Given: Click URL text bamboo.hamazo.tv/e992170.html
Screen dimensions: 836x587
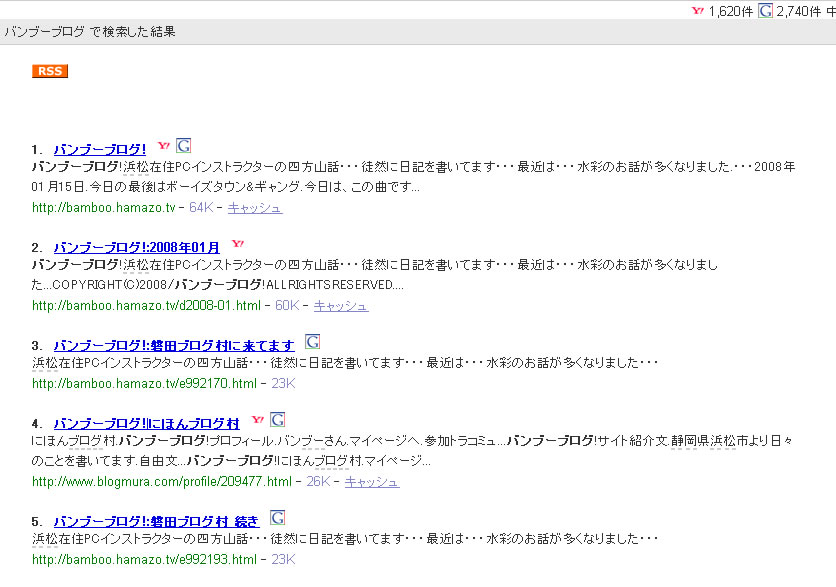Looking at the screenshot, I should pyautogui.click(x=144, y=384).
